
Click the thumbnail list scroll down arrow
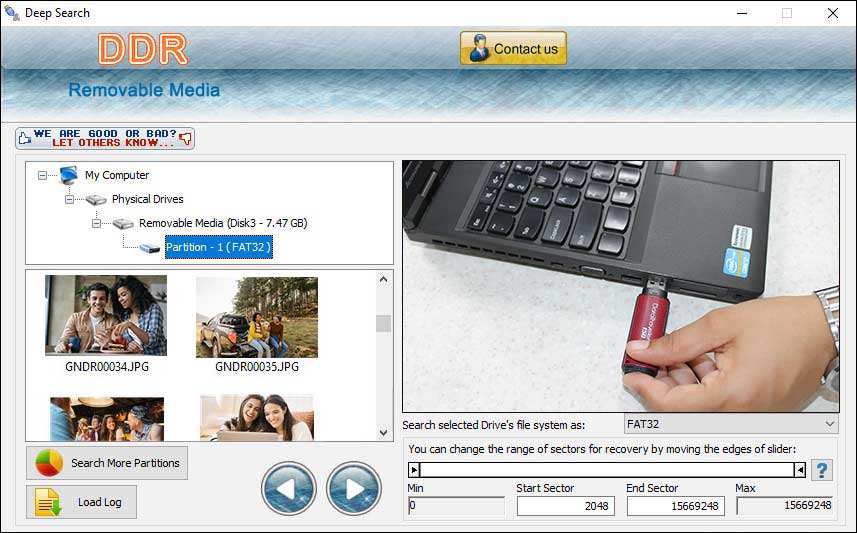pos(384,432)
